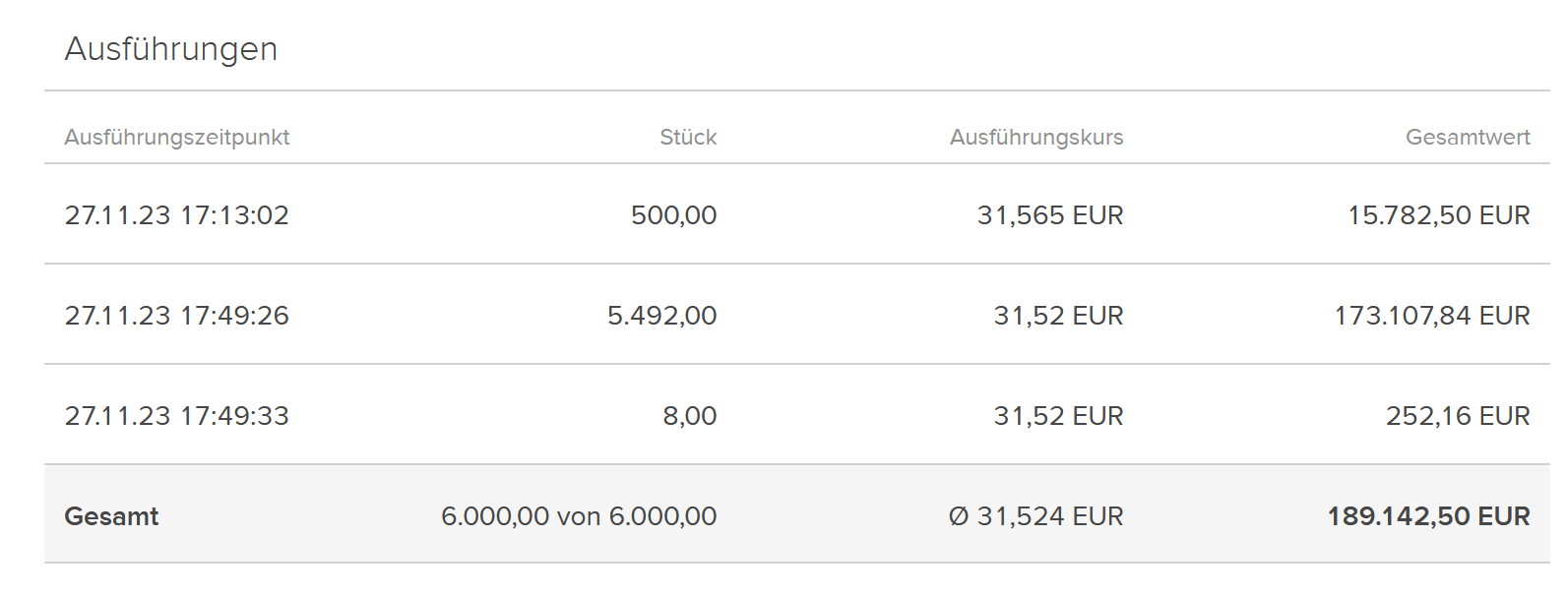Click the Ausführungen section heading
Screen dimensions: 1568x596
tap(171, 49)
